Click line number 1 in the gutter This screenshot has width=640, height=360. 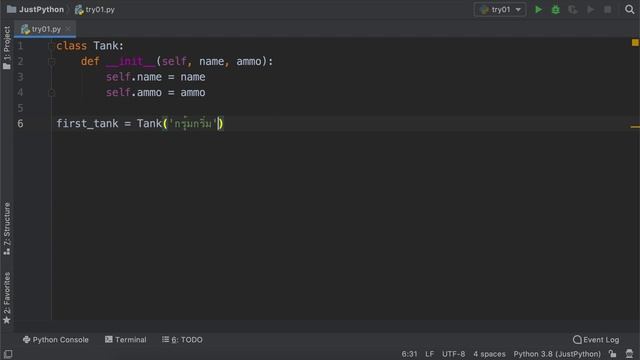pos(20,46)
